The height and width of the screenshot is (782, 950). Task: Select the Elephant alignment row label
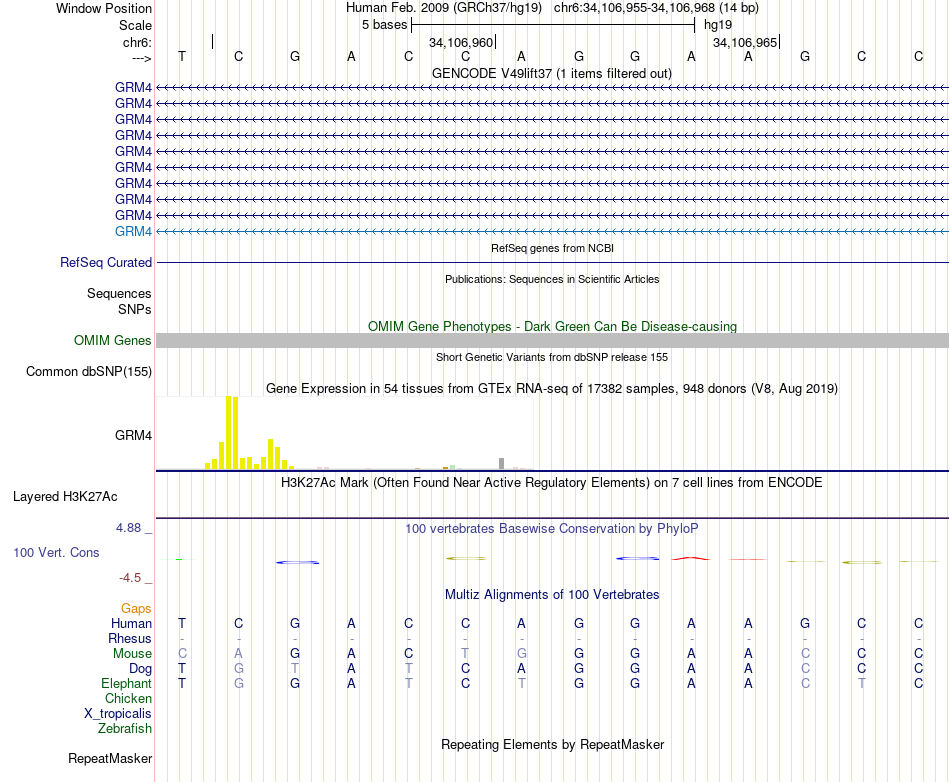pyautogui.click(x=127, y=683)
